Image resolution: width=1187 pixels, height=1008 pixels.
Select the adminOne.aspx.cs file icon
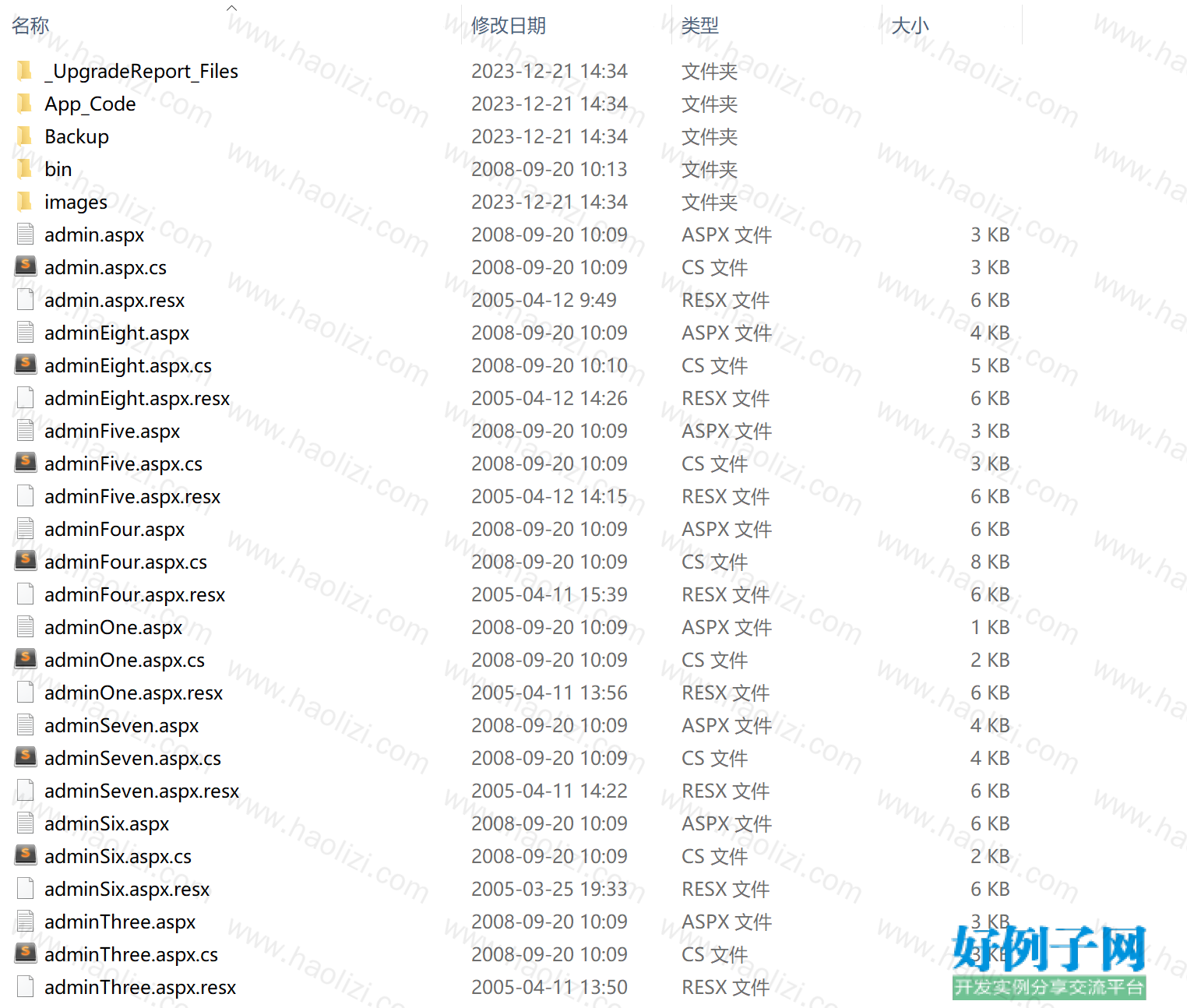26,659
